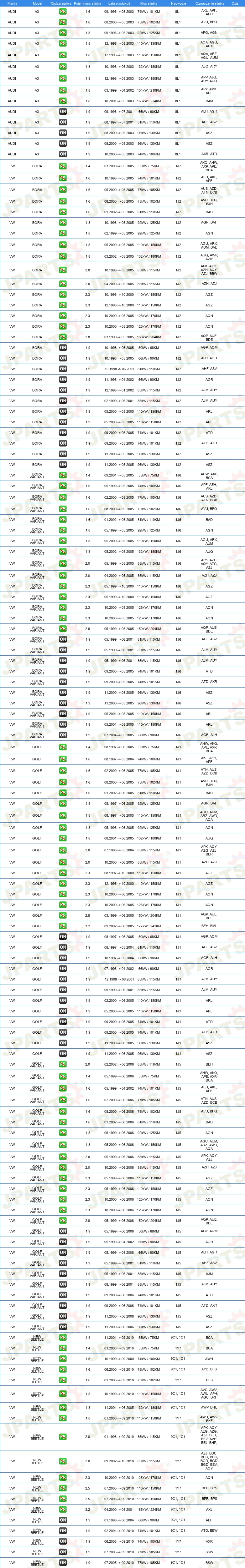Click engine code 'AXJ' in New Beetle row

pos(209,1509)
